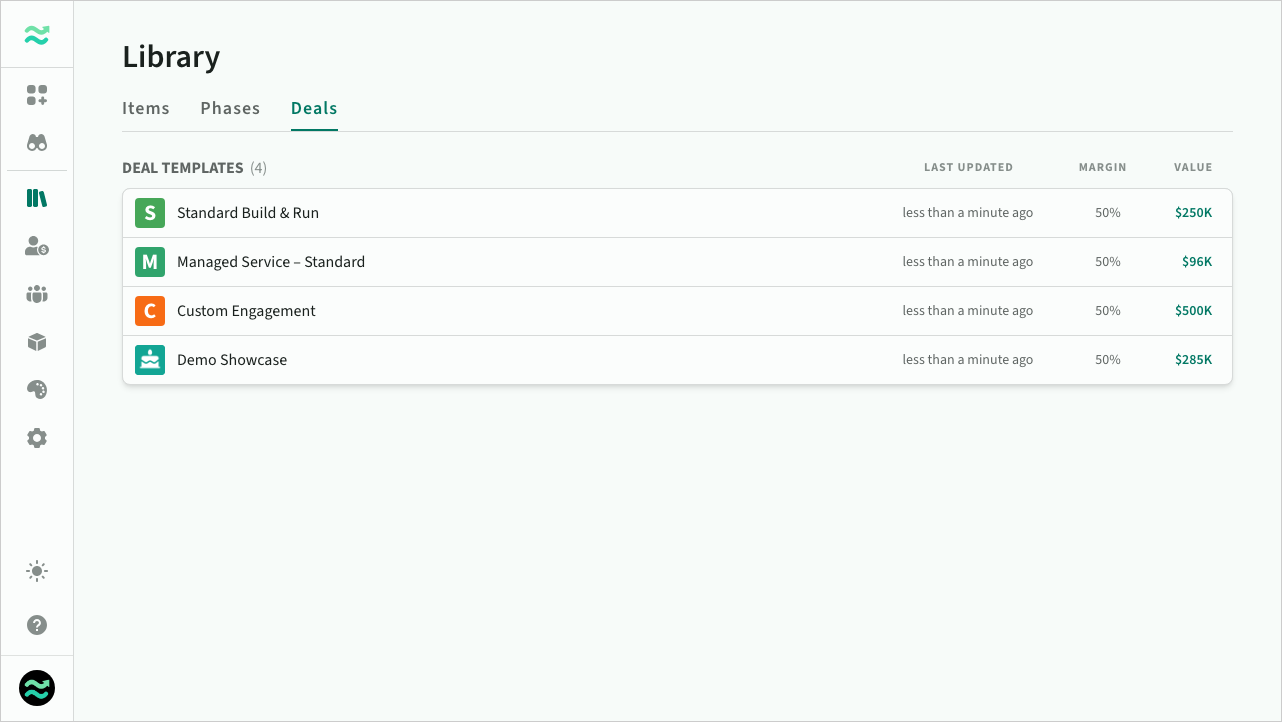
Task: Open the person with dollar rates icon
Action: (x=37, y=246)
